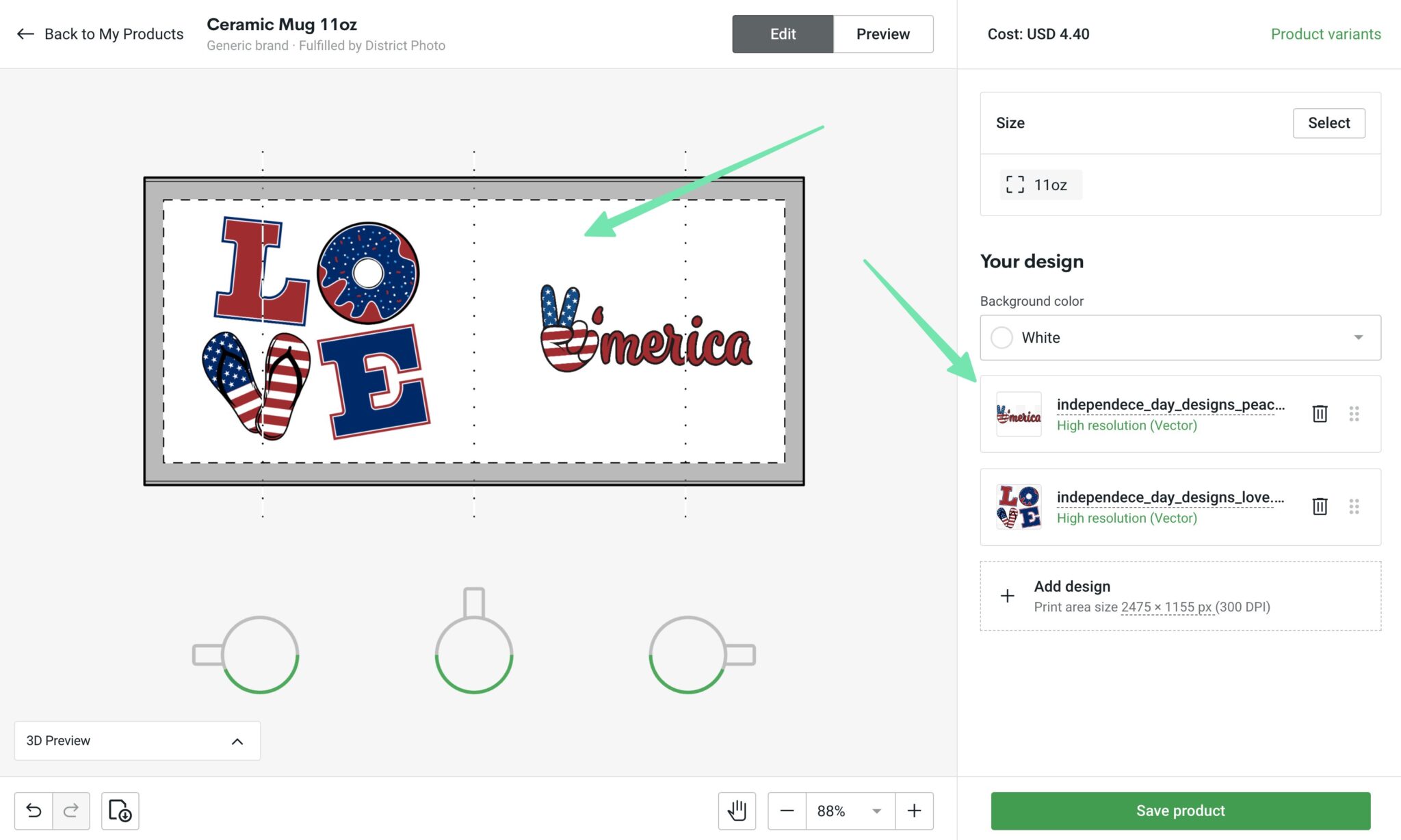Switch to the Edit tab
Screen dimensions: 1401x840
(x=782, y=34)
